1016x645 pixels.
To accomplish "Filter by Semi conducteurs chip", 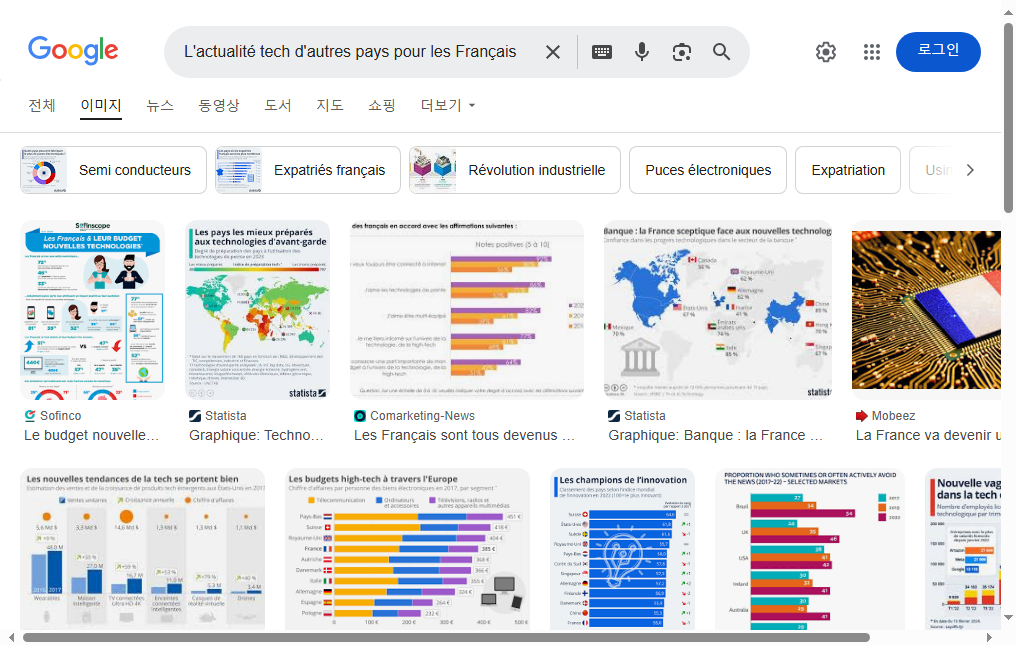I will point(113,170).
